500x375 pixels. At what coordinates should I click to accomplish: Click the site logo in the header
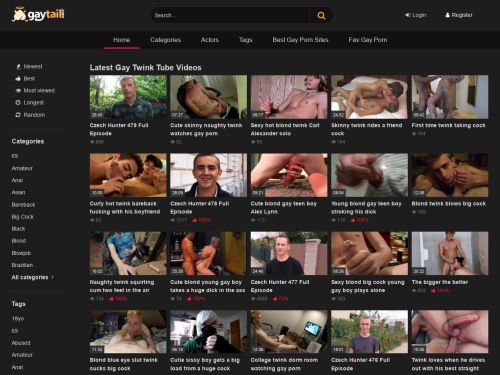[38, 15]
